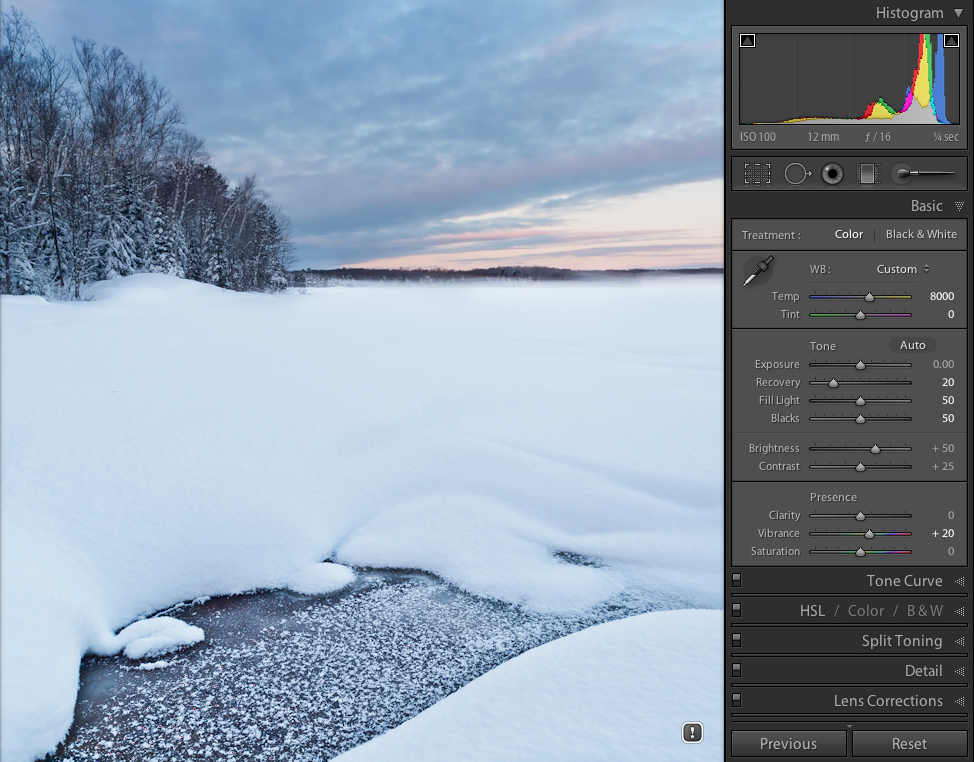974x762 pixels.
Task: Open the WB Custom preset dropdown
Action: click(903, 269)
